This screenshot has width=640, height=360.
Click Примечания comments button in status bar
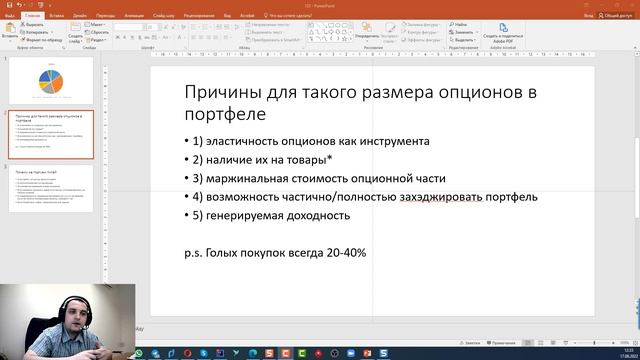click(x=501, y=343)
